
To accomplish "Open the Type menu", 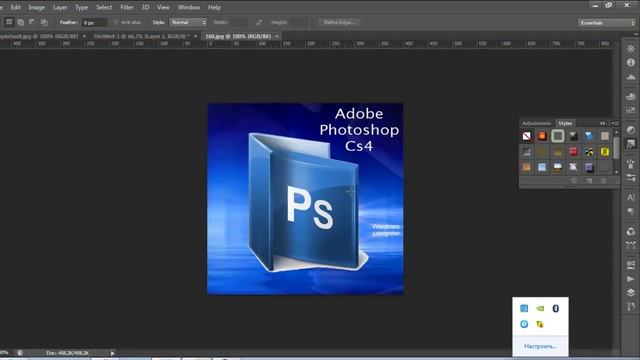I will (81, 7).
